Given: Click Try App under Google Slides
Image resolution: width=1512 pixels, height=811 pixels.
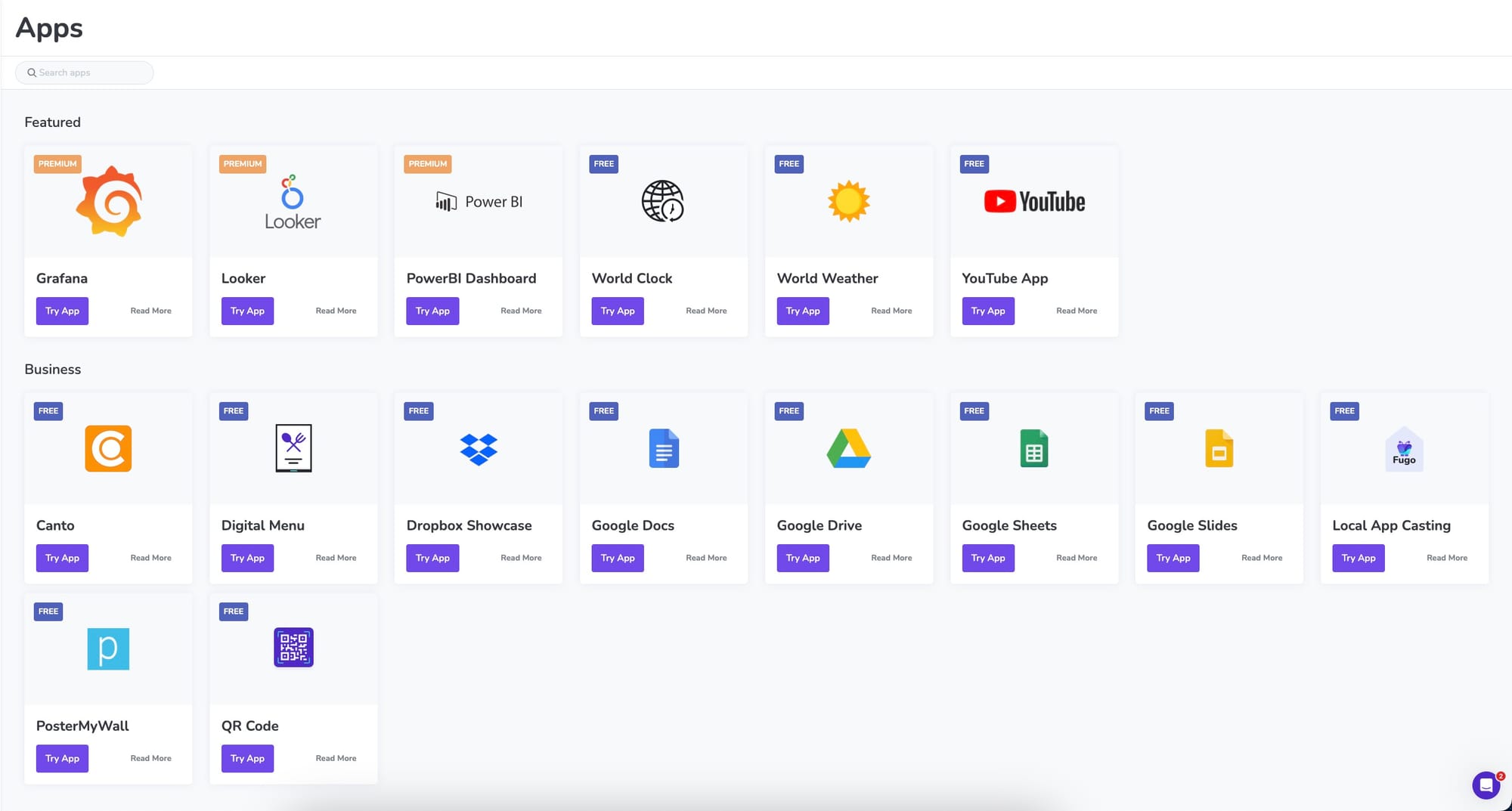Looking at the screenshot, I should point(1173,558).
